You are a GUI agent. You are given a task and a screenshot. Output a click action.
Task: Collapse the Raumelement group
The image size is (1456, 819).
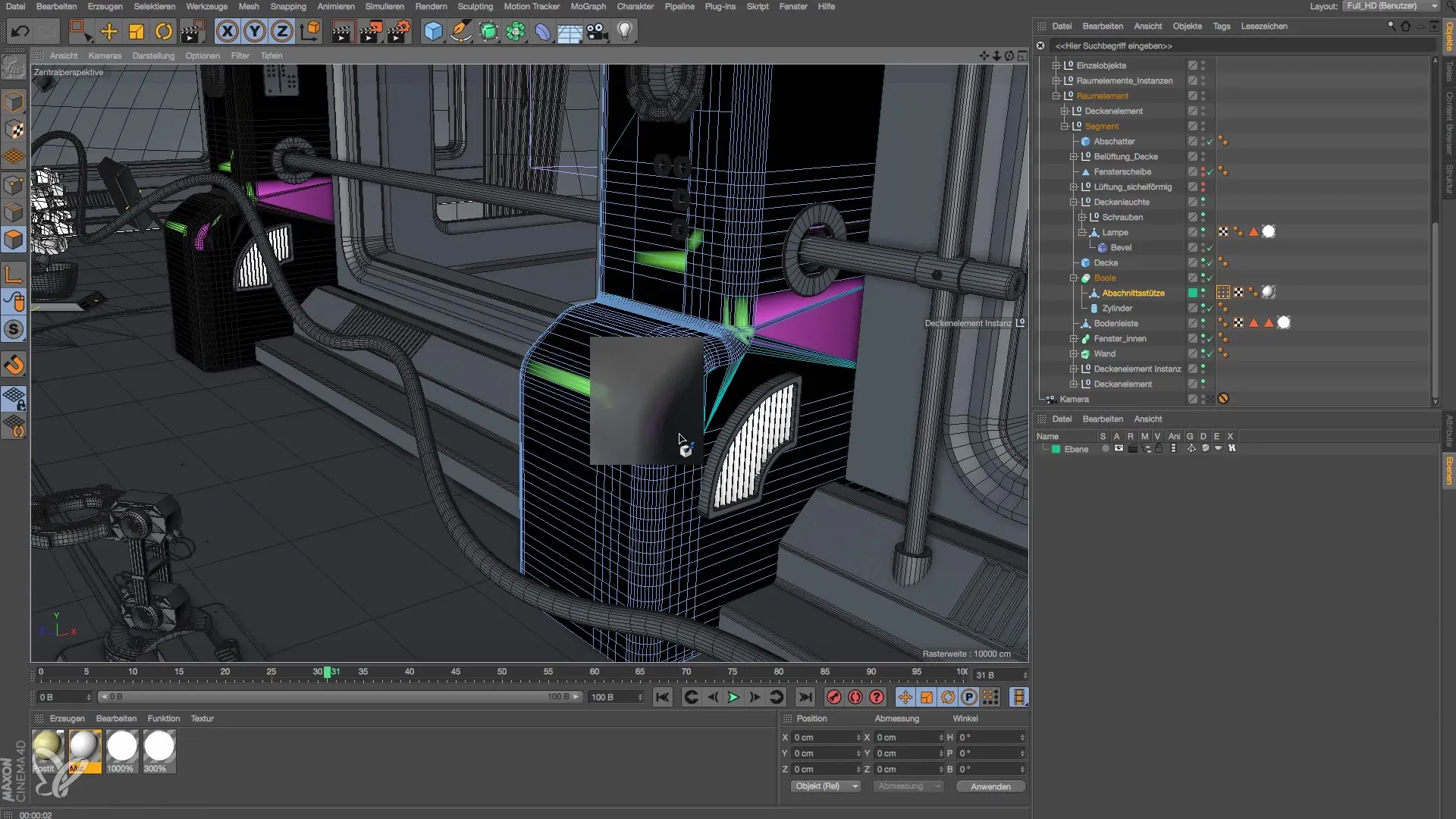pos(1056,96)
